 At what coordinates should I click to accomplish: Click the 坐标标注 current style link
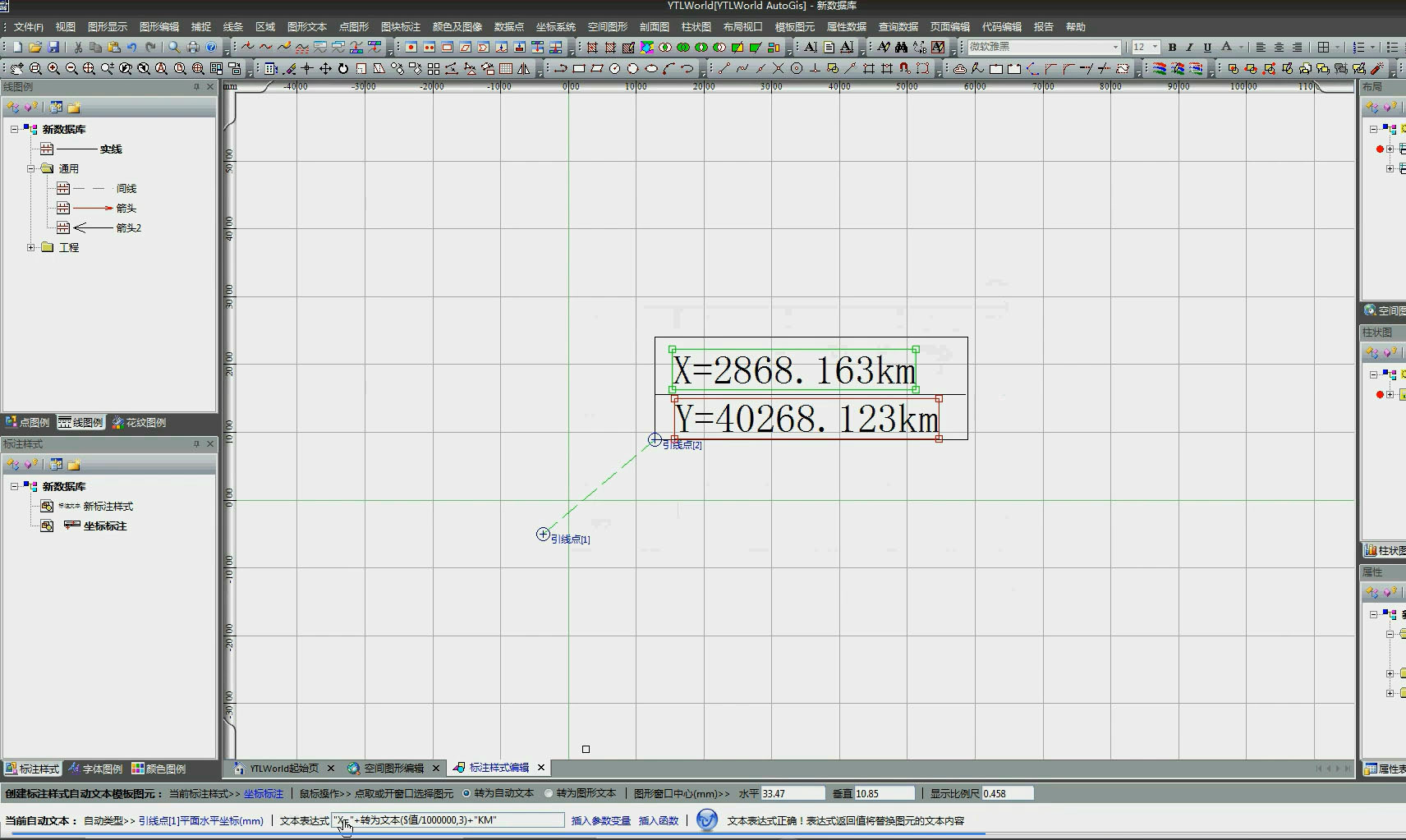tap(264, 793)
